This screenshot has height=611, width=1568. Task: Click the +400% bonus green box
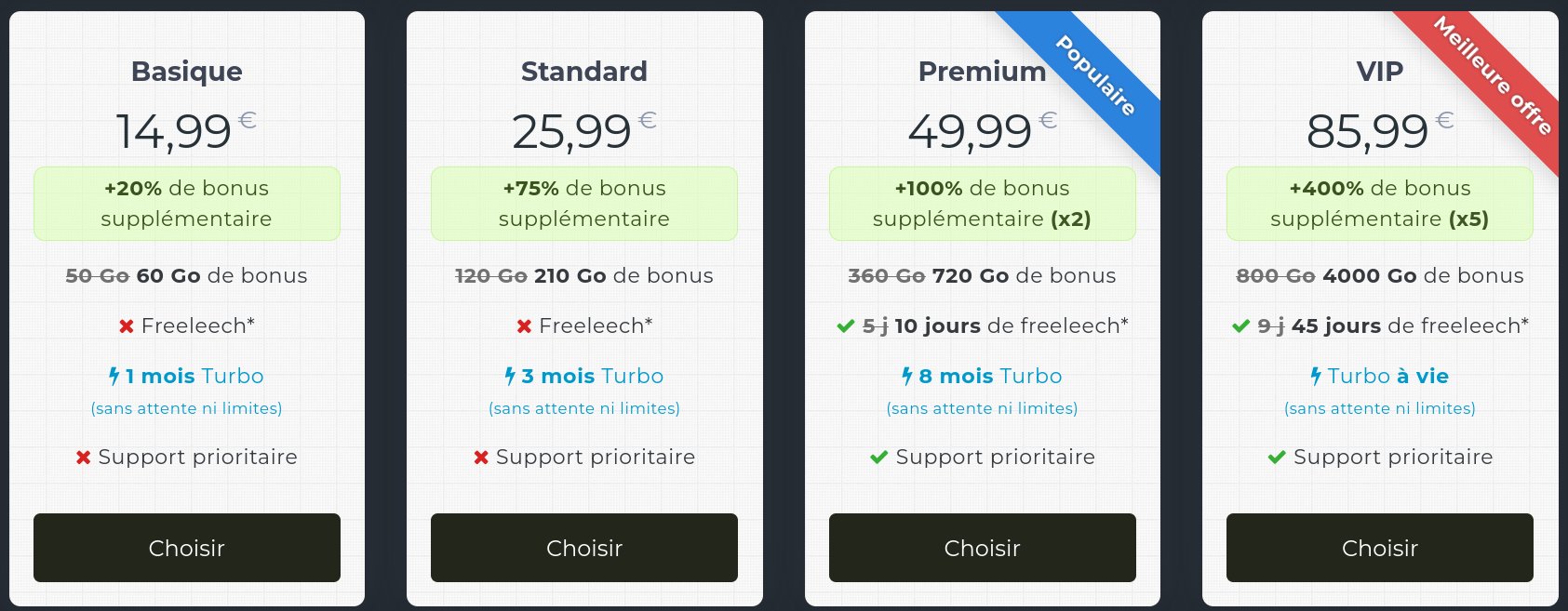[x=1379, y=204]
